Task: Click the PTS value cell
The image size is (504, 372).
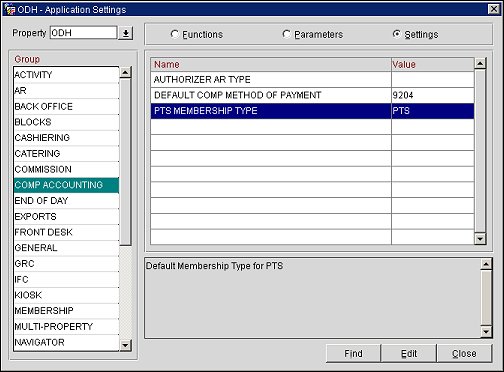Action: click(433, 111)
